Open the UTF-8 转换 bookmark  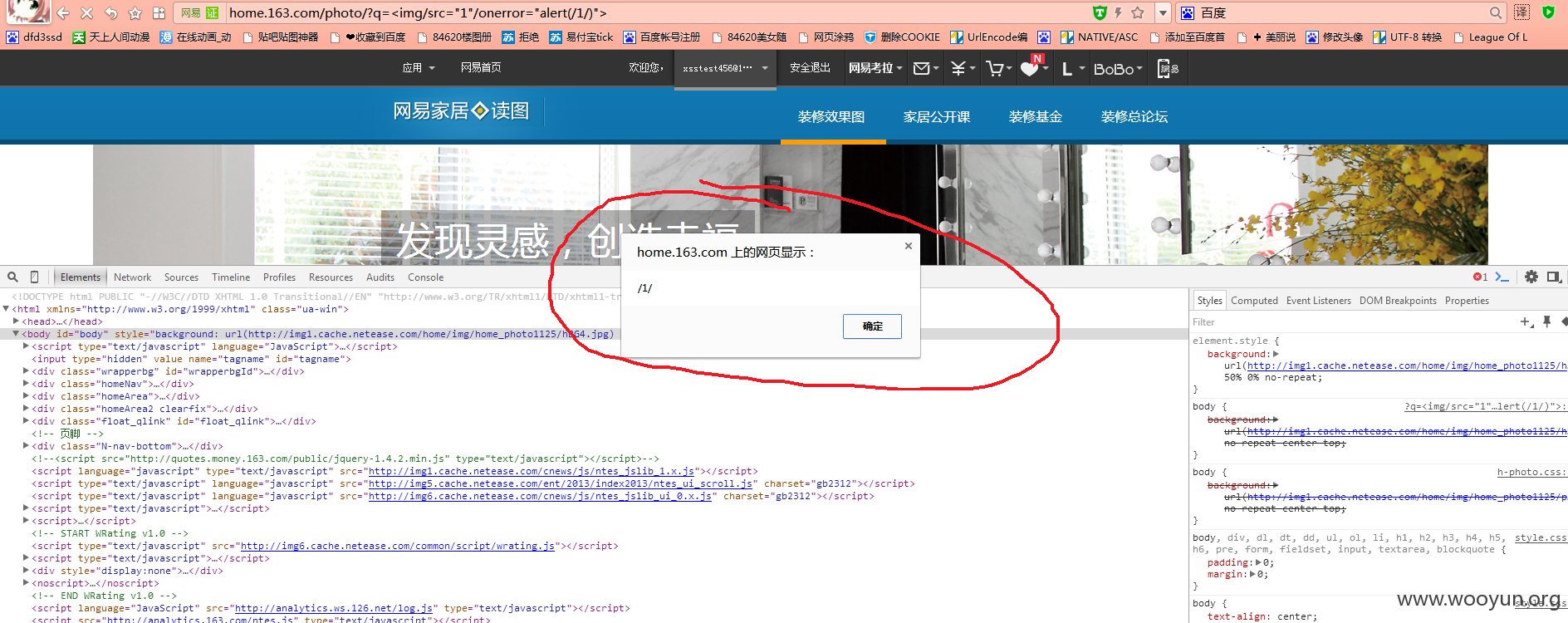[1407, 37]
